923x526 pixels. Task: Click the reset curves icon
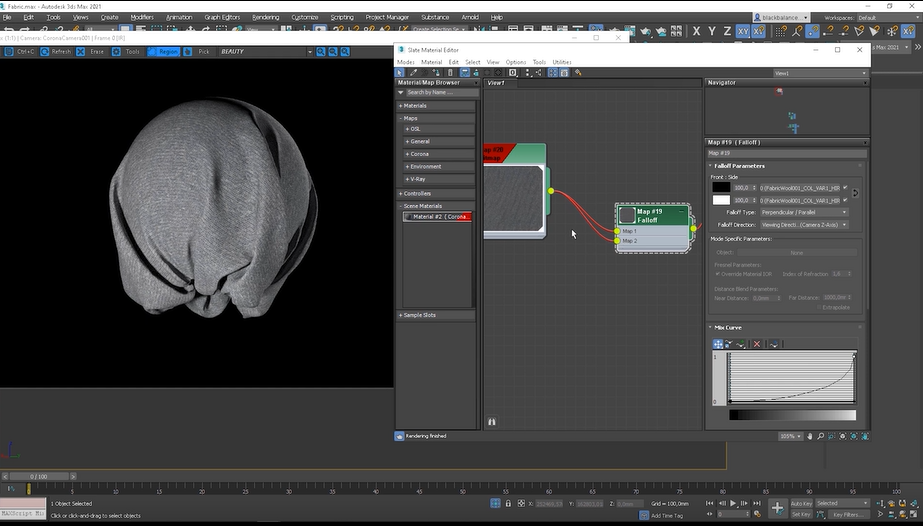773,344
